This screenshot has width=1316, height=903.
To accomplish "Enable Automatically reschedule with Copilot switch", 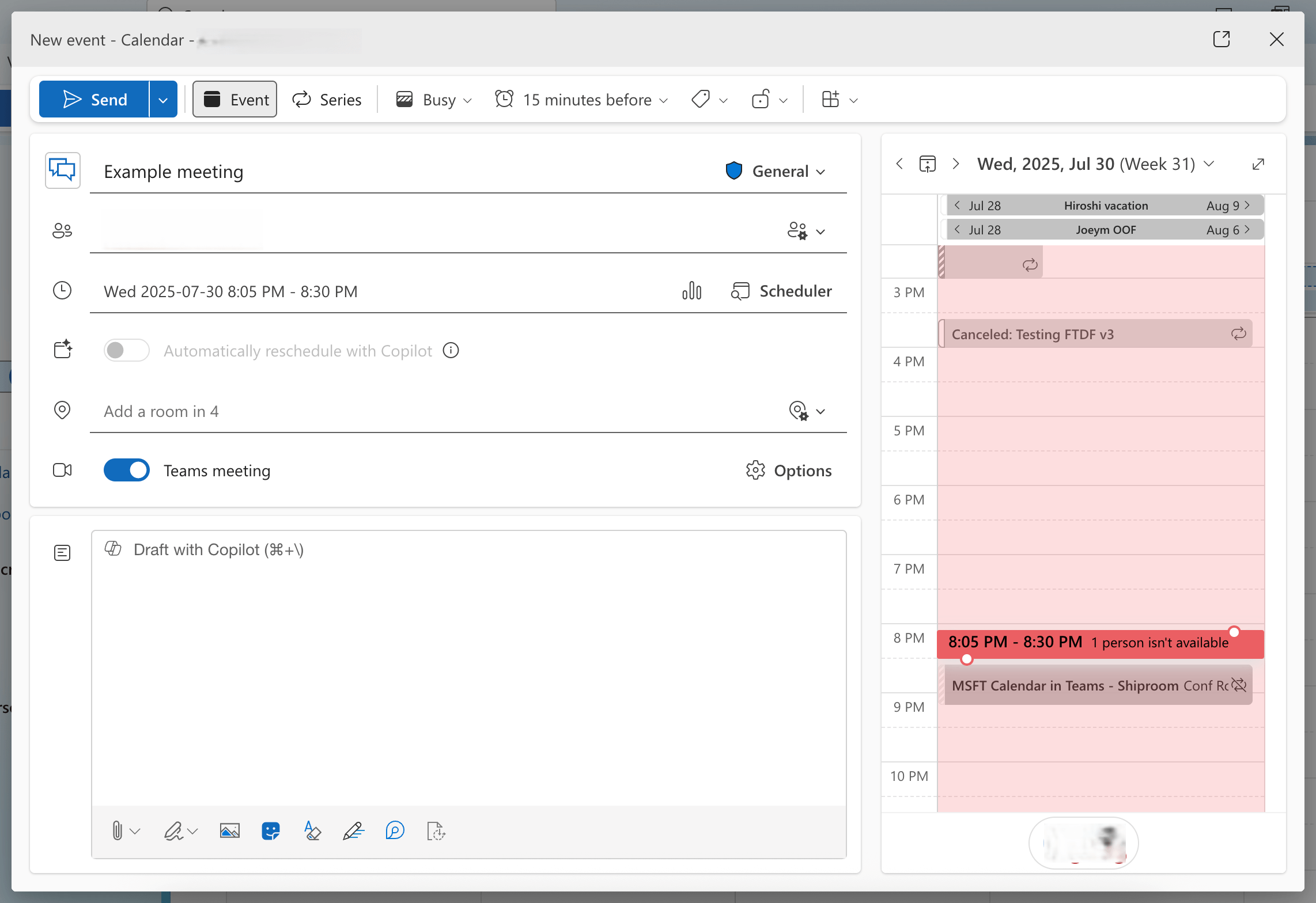I will coord(127,350).
